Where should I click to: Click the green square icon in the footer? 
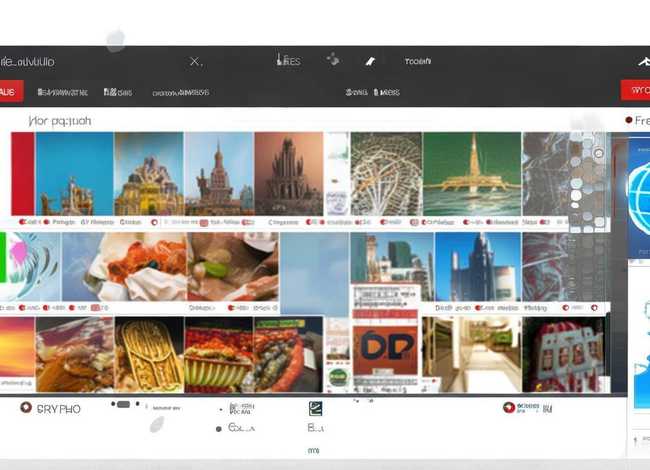(x=315, y=408)
